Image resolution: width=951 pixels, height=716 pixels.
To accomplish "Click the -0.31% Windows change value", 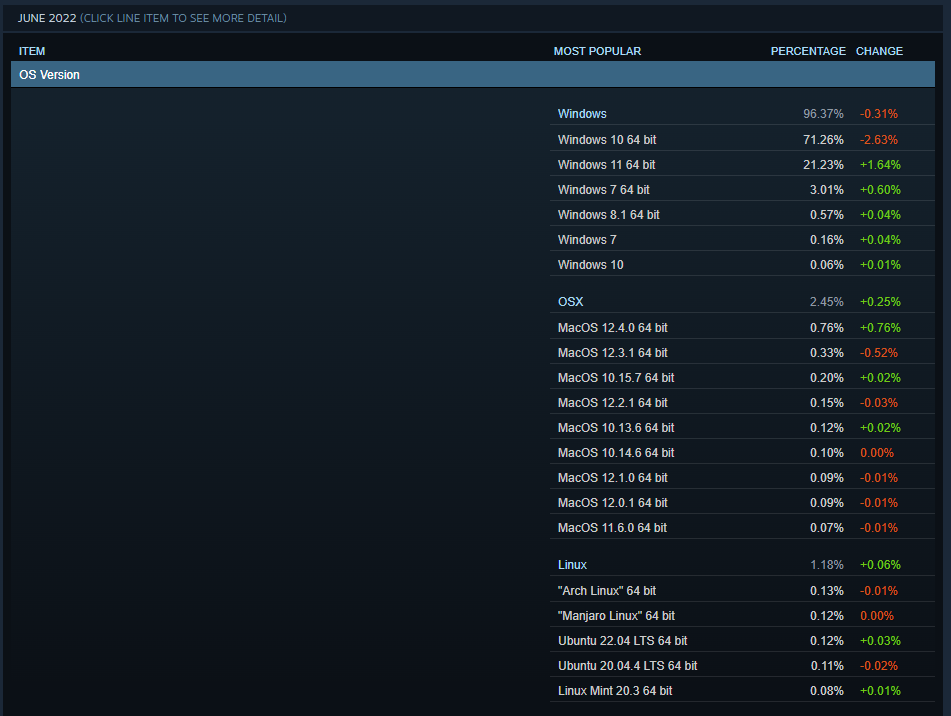I will (x=878, y=114).
